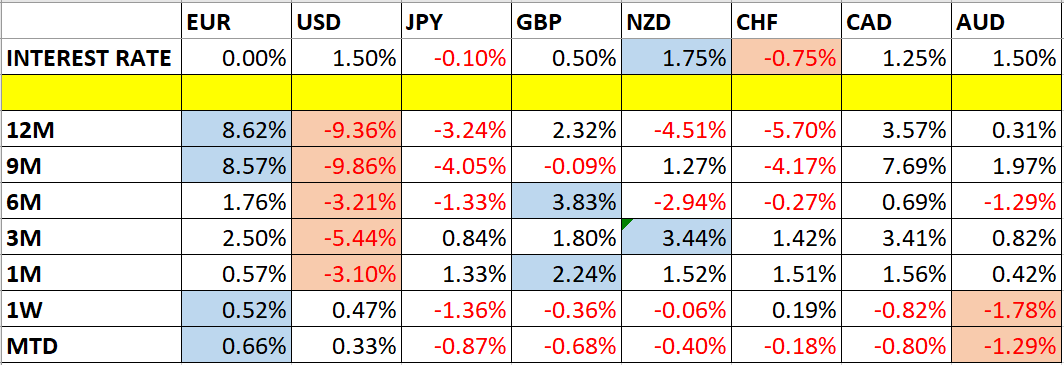Viewport: 1064px width, 365px height.
Task: Select the yellow blank cell under JPY
Action: pos(456,93)
